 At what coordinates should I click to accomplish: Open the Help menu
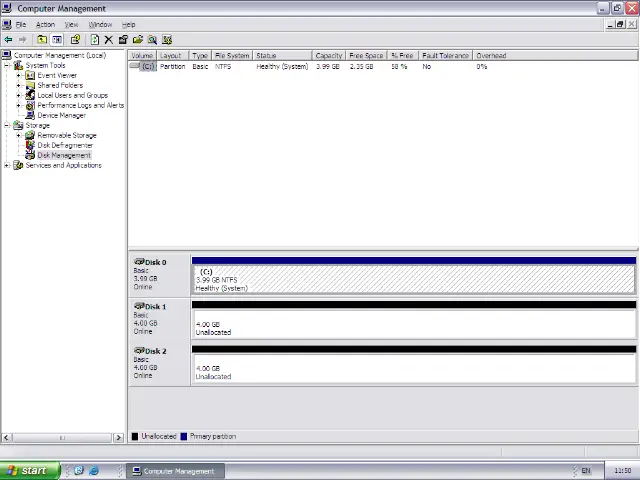coord(129,25)
